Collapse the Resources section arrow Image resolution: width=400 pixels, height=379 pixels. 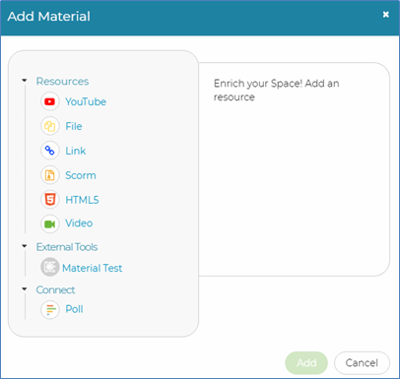click(x=24, y=81)
